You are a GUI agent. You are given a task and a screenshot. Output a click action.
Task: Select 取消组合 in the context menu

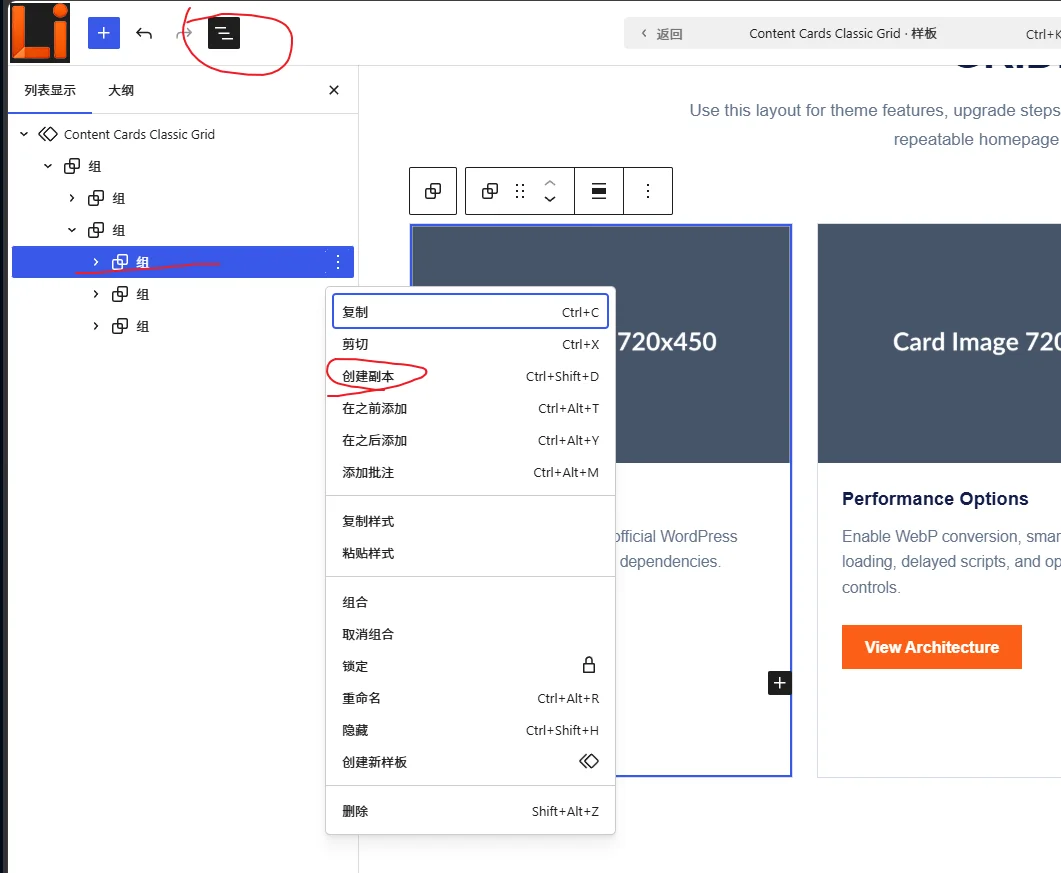point(470,634)
